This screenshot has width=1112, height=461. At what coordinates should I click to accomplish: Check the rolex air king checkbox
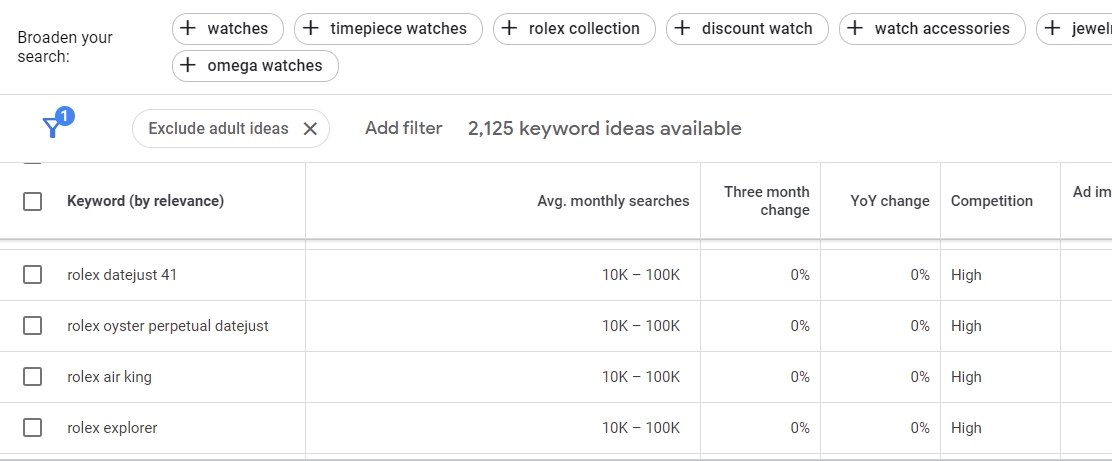33,377
